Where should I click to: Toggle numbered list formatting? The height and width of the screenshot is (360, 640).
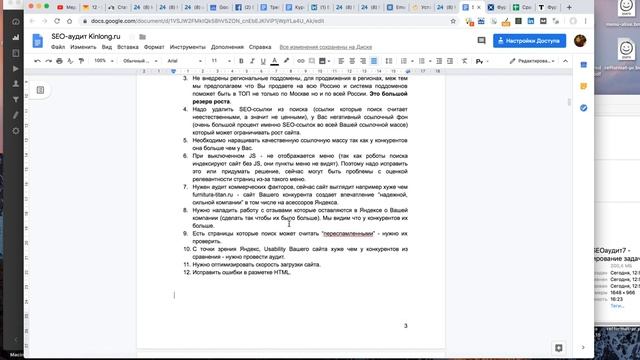[404, 61]
